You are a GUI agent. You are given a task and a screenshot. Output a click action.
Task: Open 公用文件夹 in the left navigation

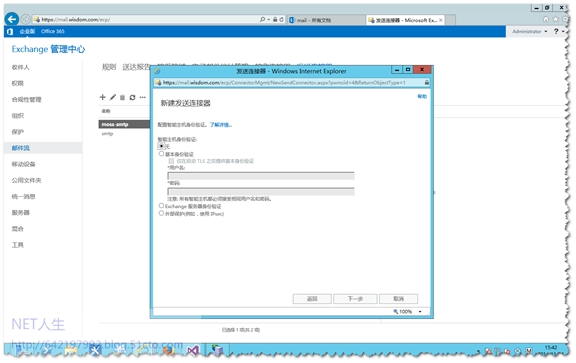tap(26, 180)
